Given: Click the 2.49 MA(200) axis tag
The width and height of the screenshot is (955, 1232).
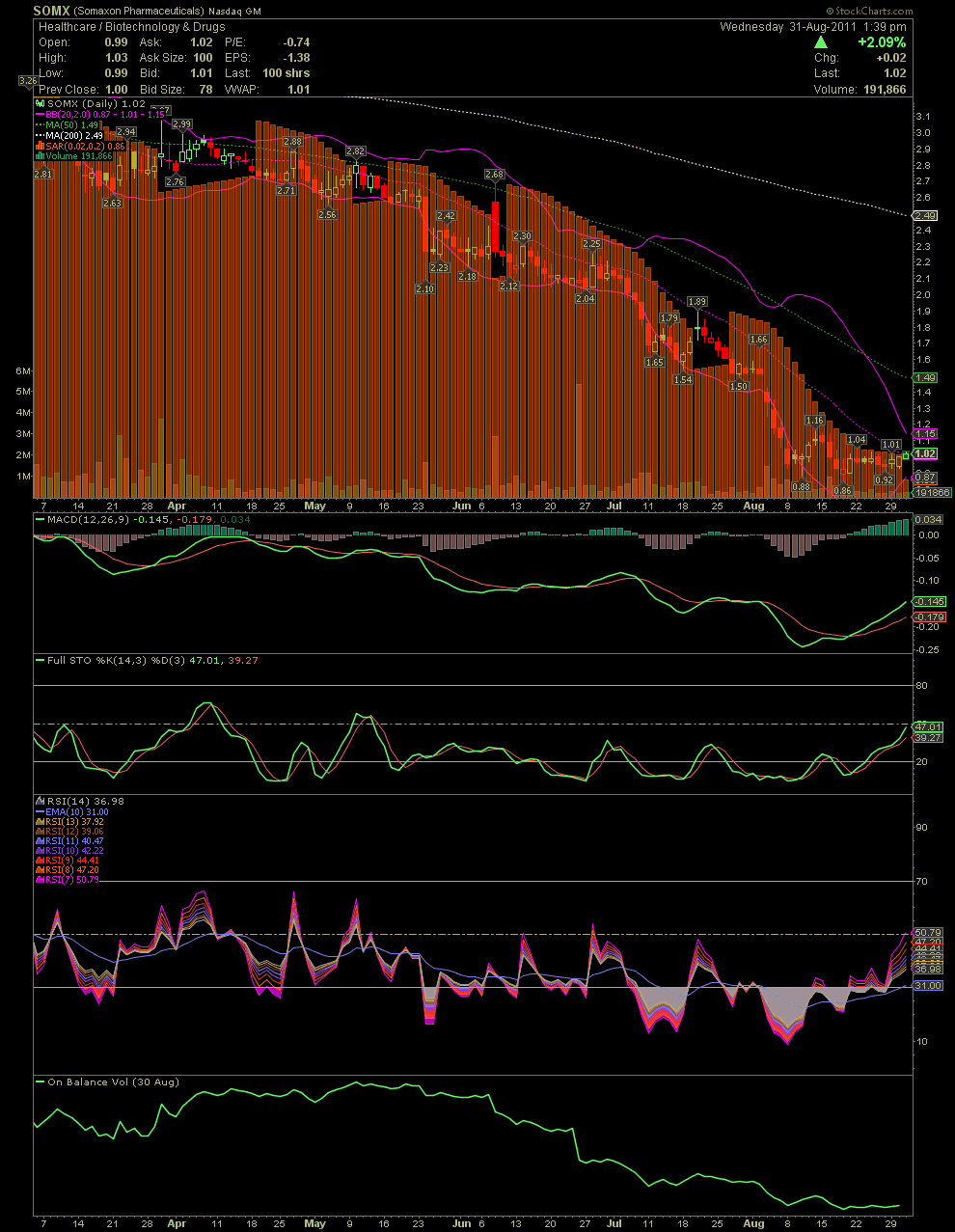Looking at the screenshot, I should click(x=925, y=215).
